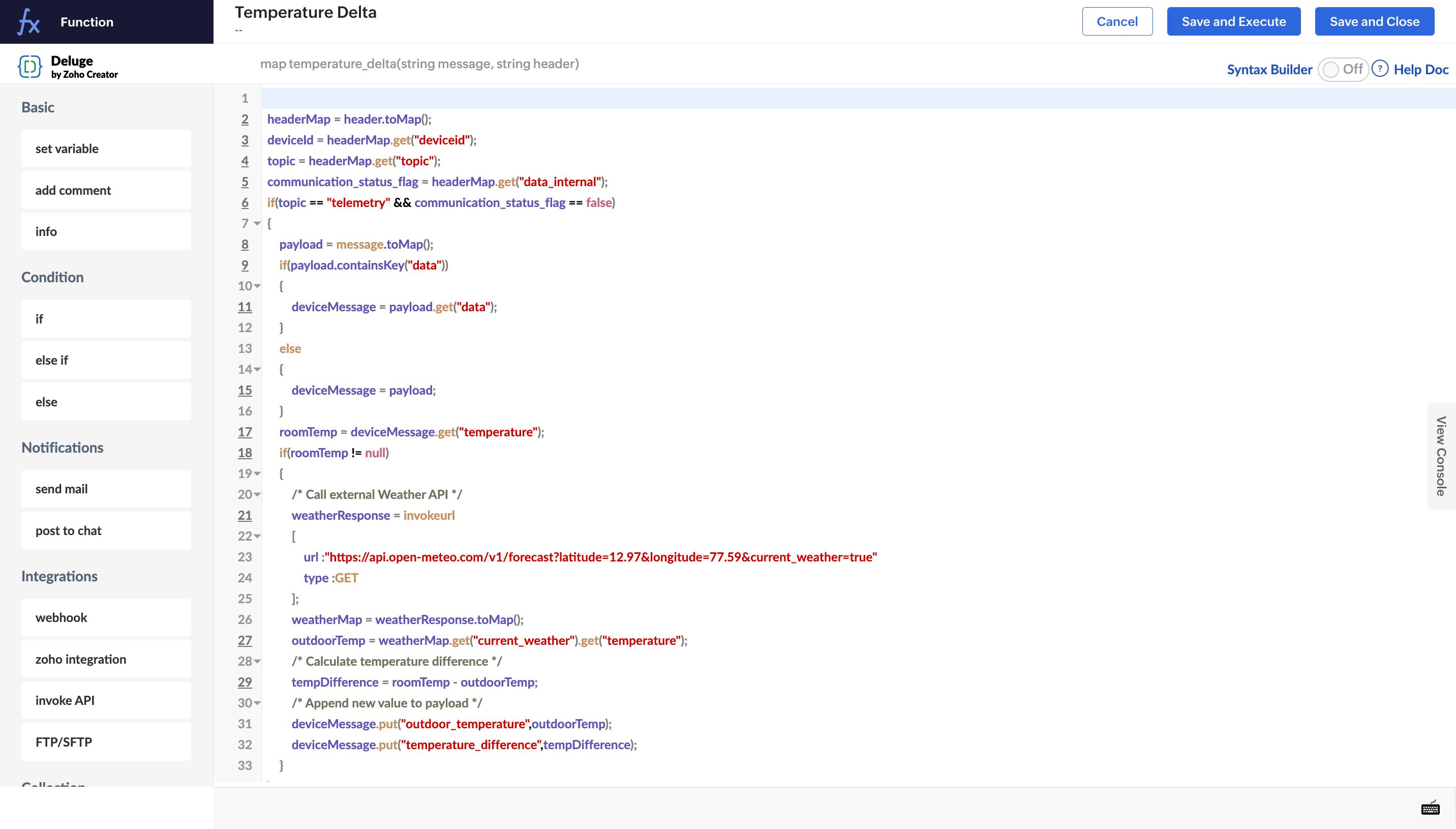Toggle the Syntax Builder switch
The image size is (1456, 829).
click(1342, 70)
